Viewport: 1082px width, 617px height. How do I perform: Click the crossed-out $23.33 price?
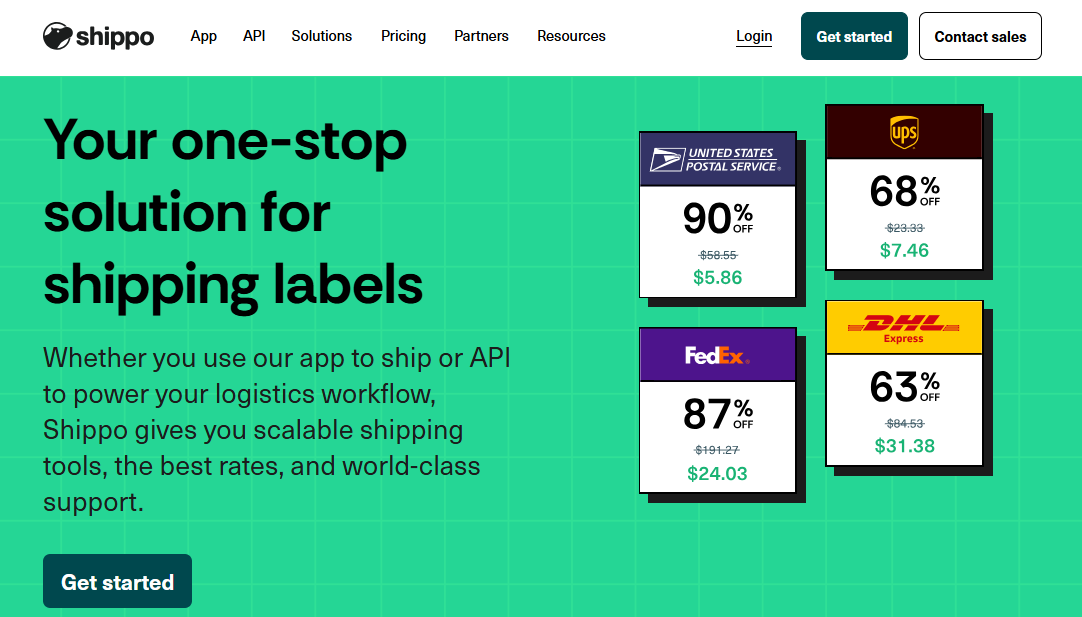tap(905, 228)
